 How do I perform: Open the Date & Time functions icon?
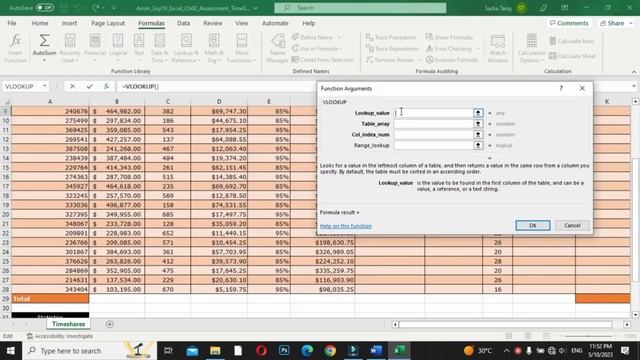(x=160, y=41)
